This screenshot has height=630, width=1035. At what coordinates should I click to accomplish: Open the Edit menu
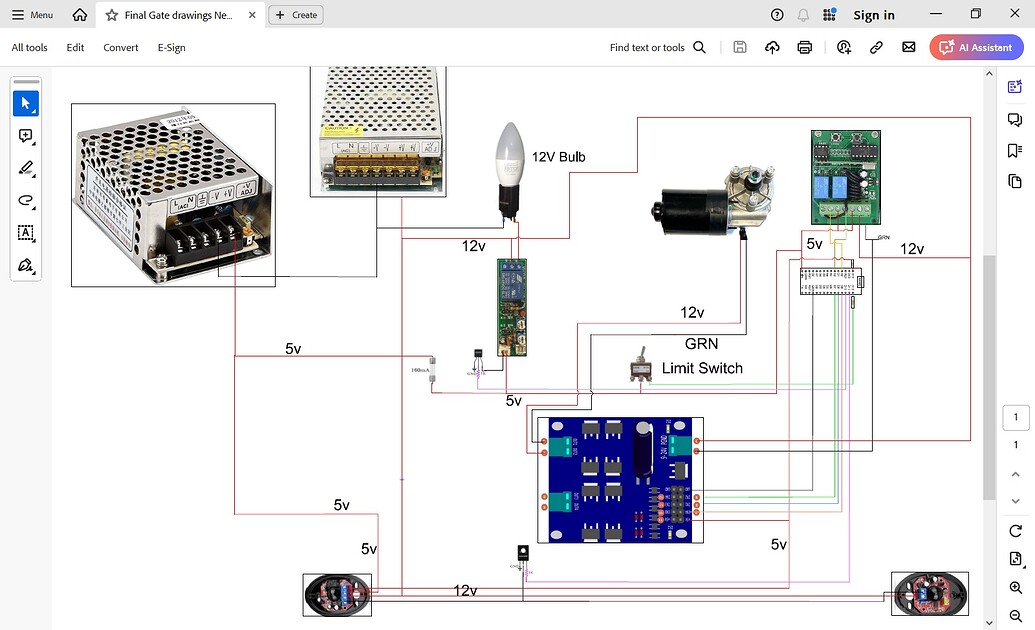coord(75,47)
